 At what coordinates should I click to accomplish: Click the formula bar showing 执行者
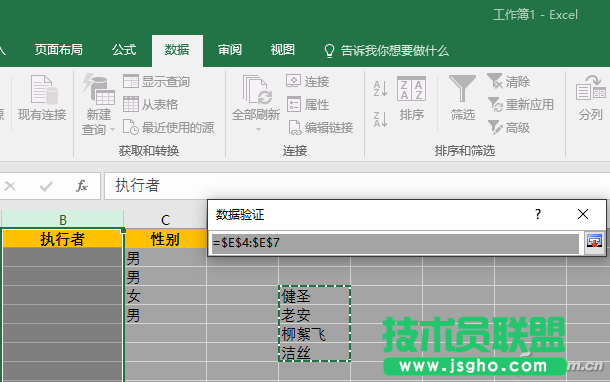(x=356, y=186)
